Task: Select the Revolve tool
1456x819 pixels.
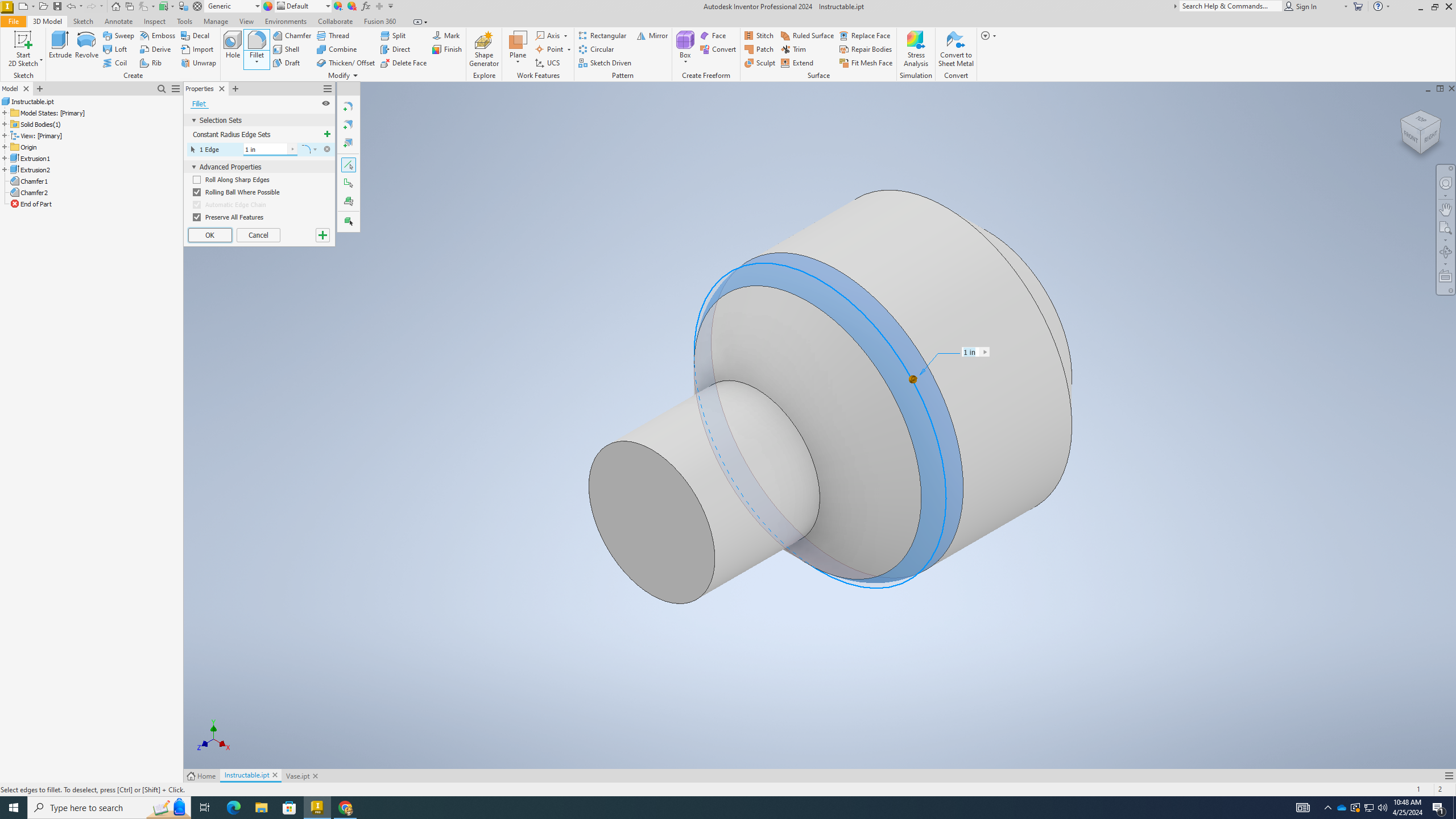Action: (86, 45)
